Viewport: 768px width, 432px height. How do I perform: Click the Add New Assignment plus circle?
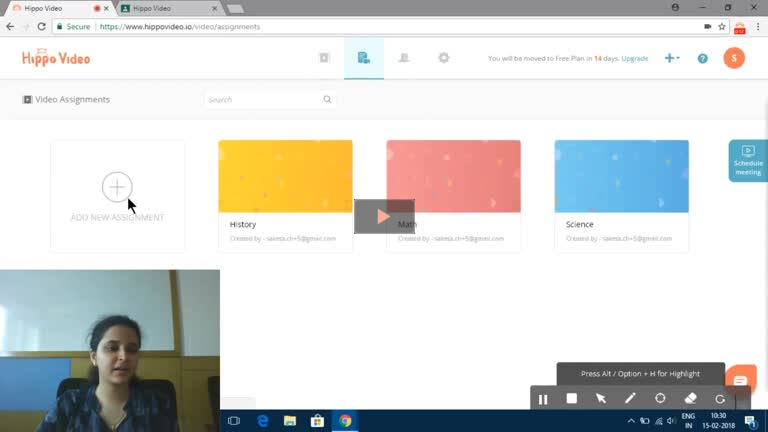click(x=117, y=187)
